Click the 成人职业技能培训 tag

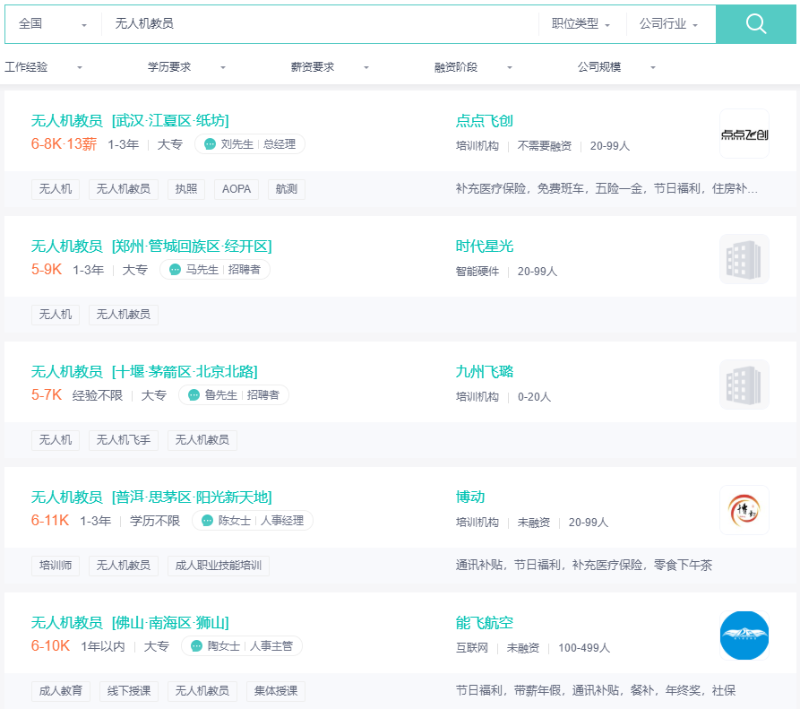point(218,565)
